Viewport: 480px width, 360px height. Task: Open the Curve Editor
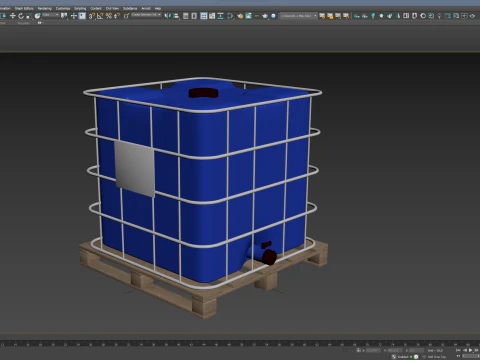[212, 16]
